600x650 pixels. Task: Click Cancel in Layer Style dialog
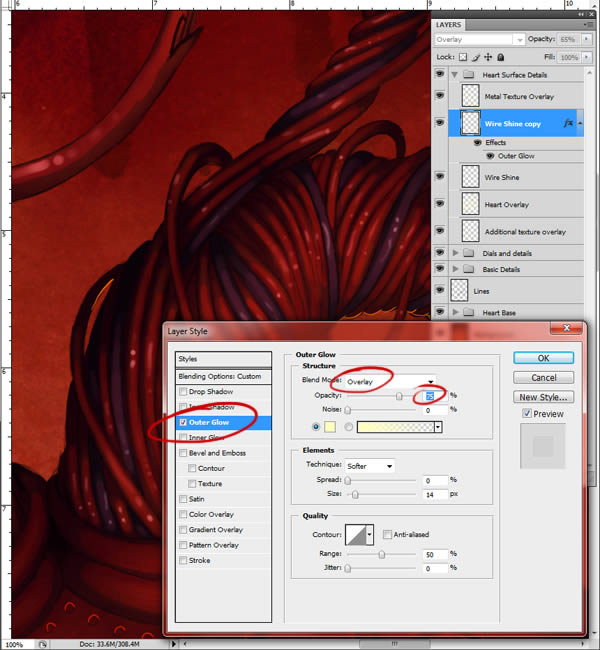[544, 378]
